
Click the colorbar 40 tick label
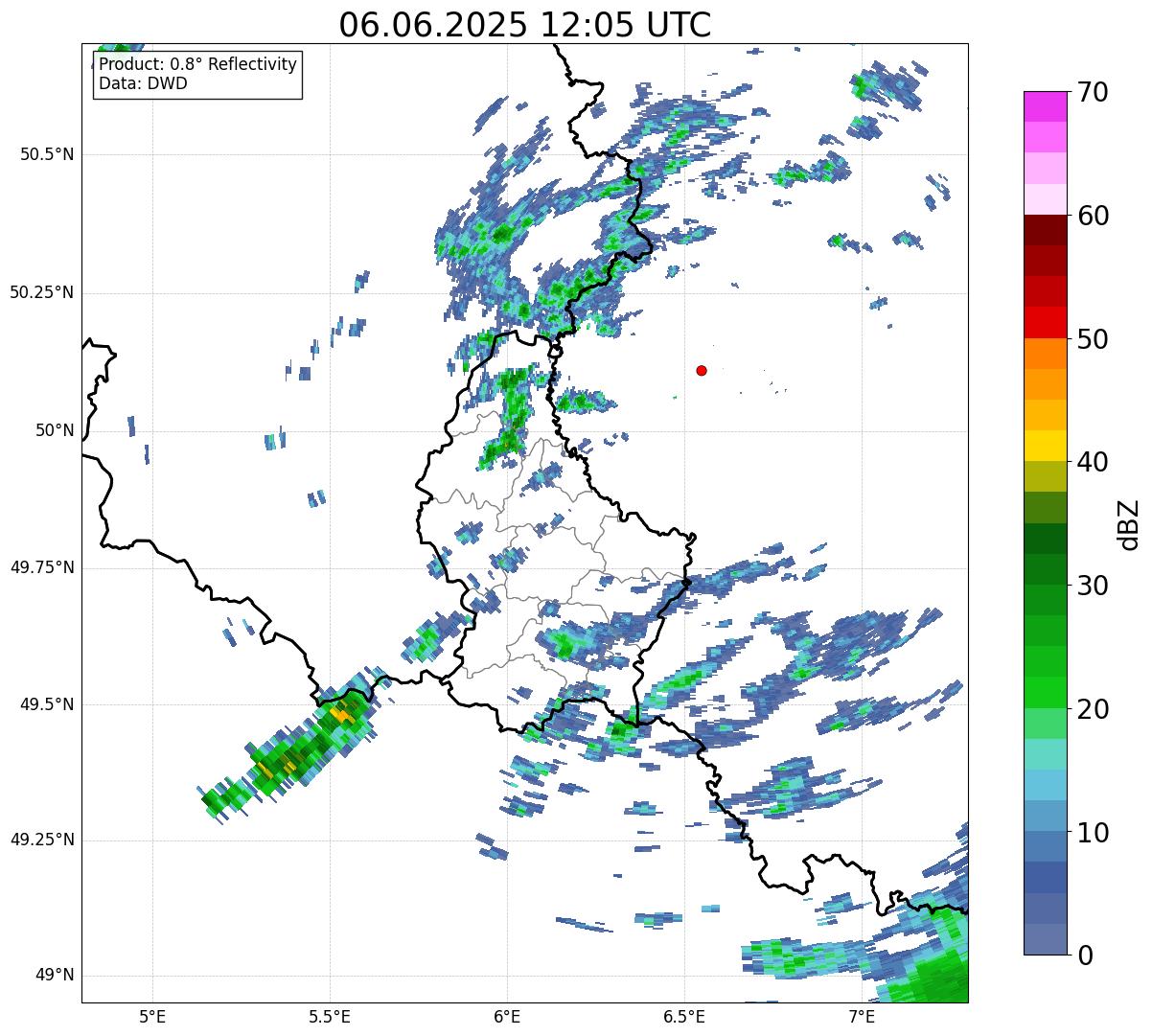pos(1093,462)
